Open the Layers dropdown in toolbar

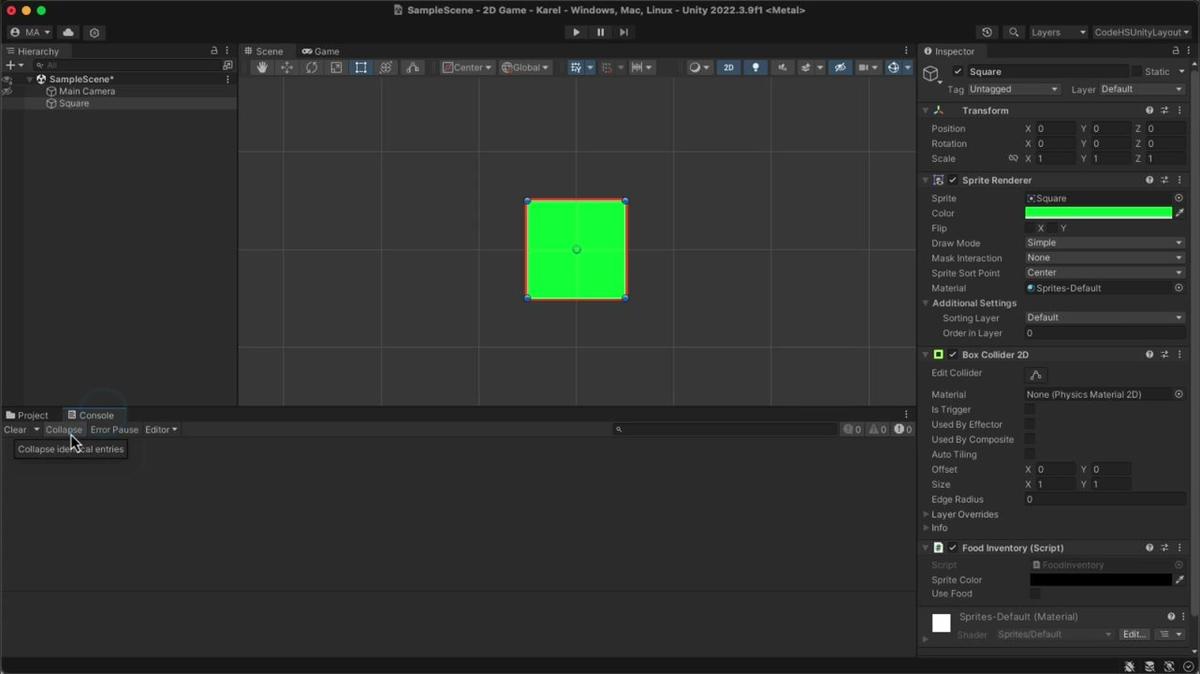(1058, 32)
